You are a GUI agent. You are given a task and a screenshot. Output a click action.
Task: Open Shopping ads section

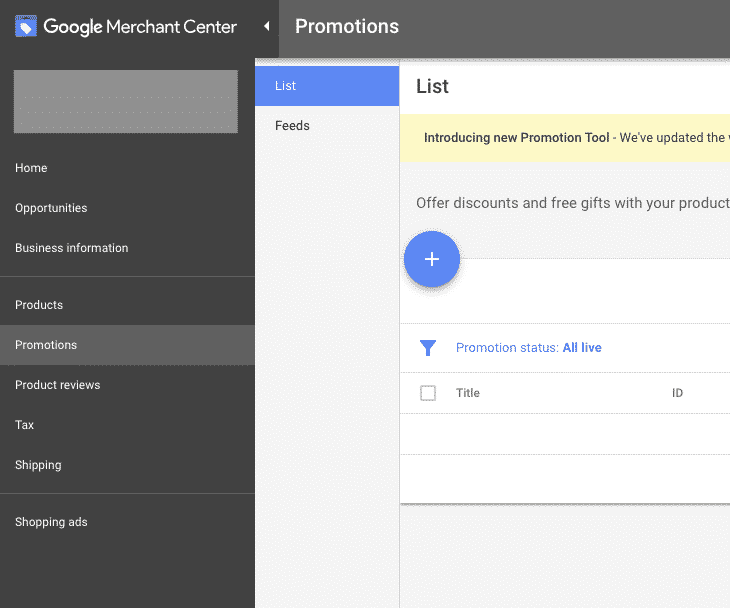coord(127,522)
